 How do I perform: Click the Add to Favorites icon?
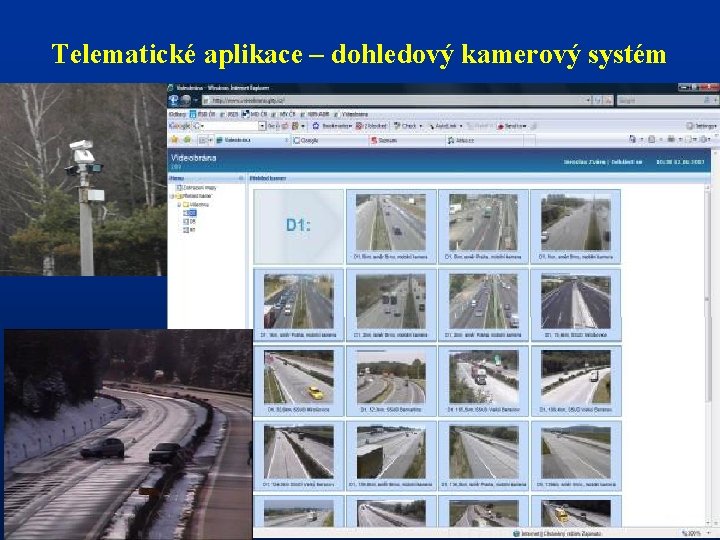click(x=187, y=140)
